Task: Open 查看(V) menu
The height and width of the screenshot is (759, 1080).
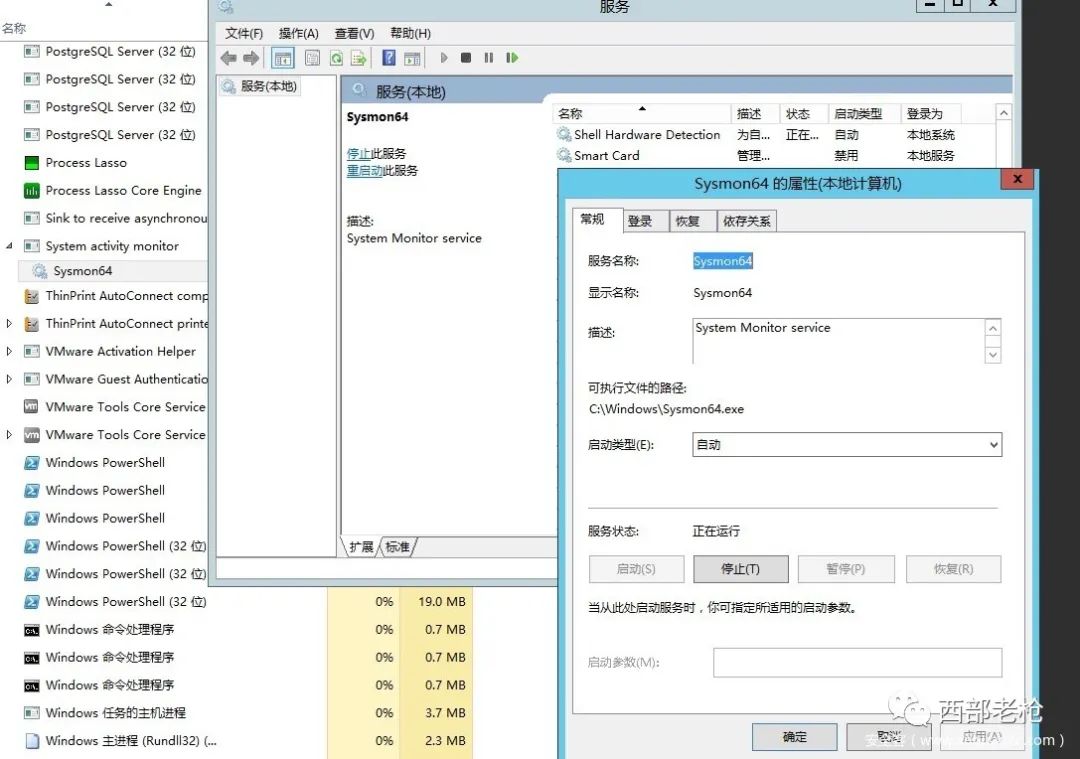Action: [x=354, y=33]
